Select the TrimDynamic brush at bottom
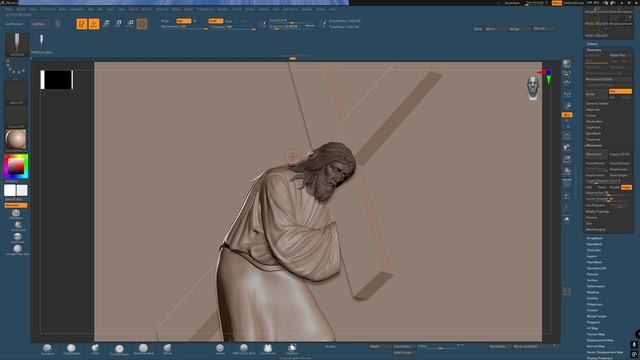 pos(119,349)
